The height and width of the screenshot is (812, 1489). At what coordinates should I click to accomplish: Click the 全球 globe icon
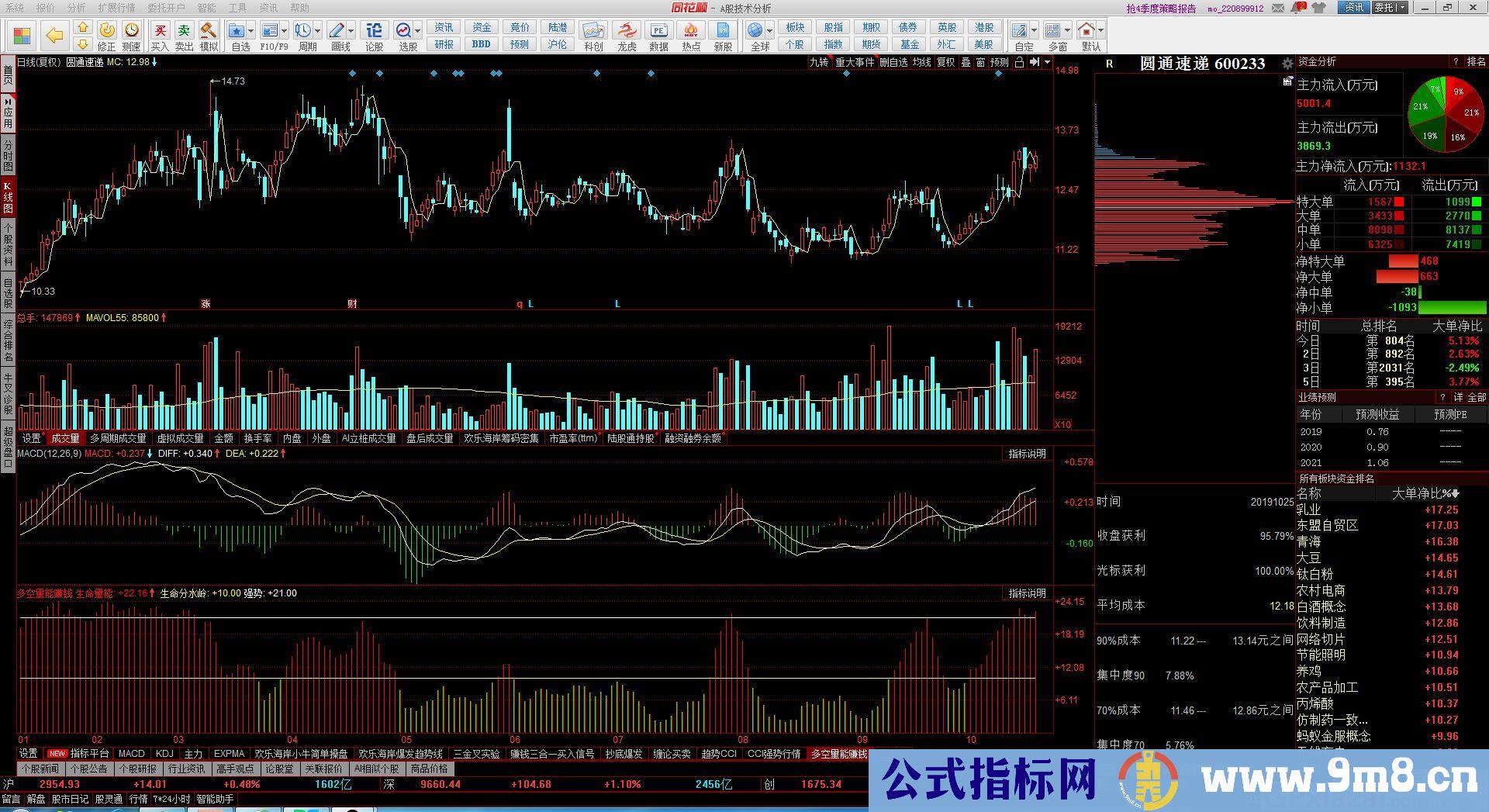point(755,30)
